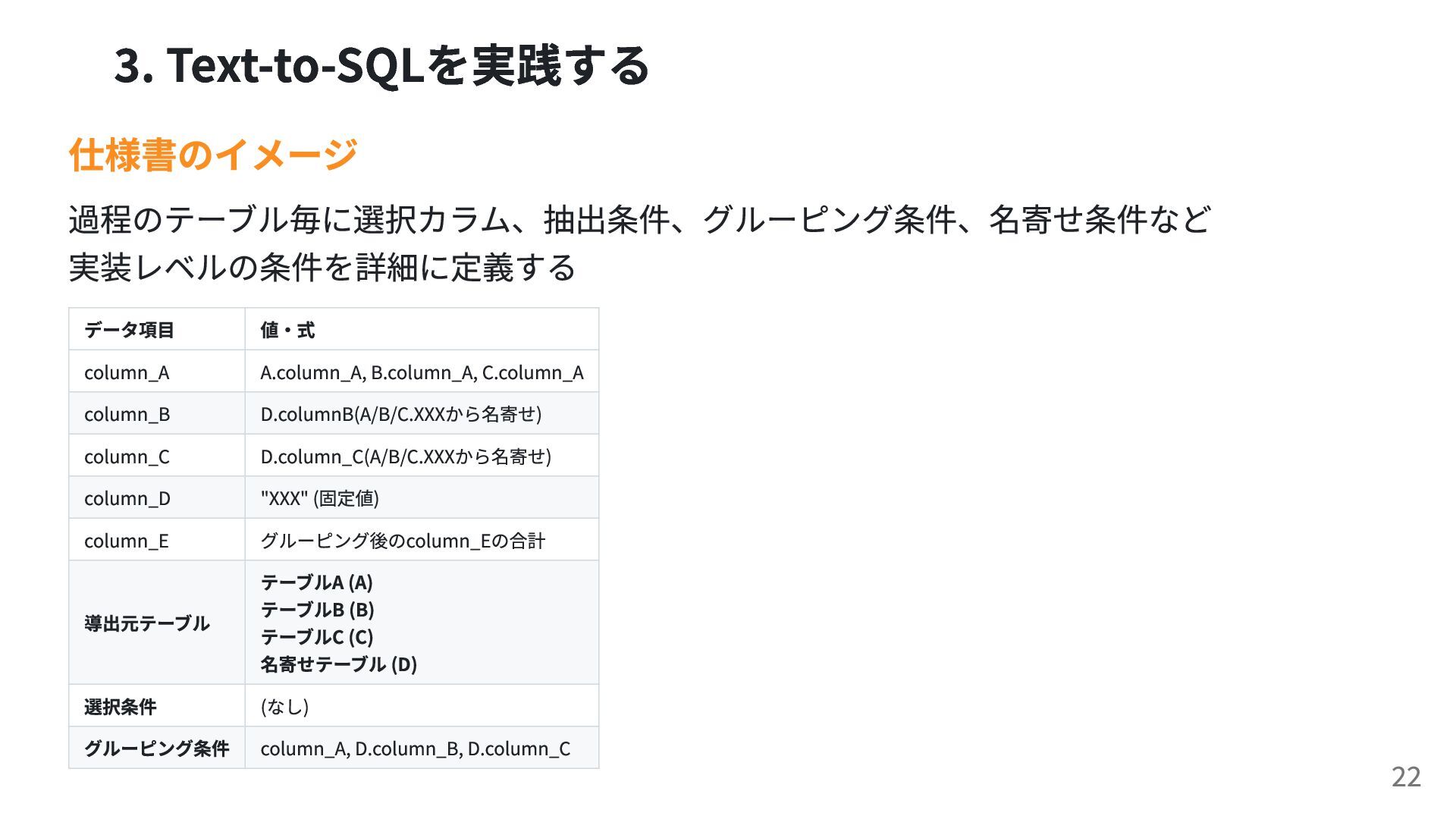Screen dimensions: 1456x819
Task: Click the description line starting with '実装レベルの条件'
Action: pos(322,268)
